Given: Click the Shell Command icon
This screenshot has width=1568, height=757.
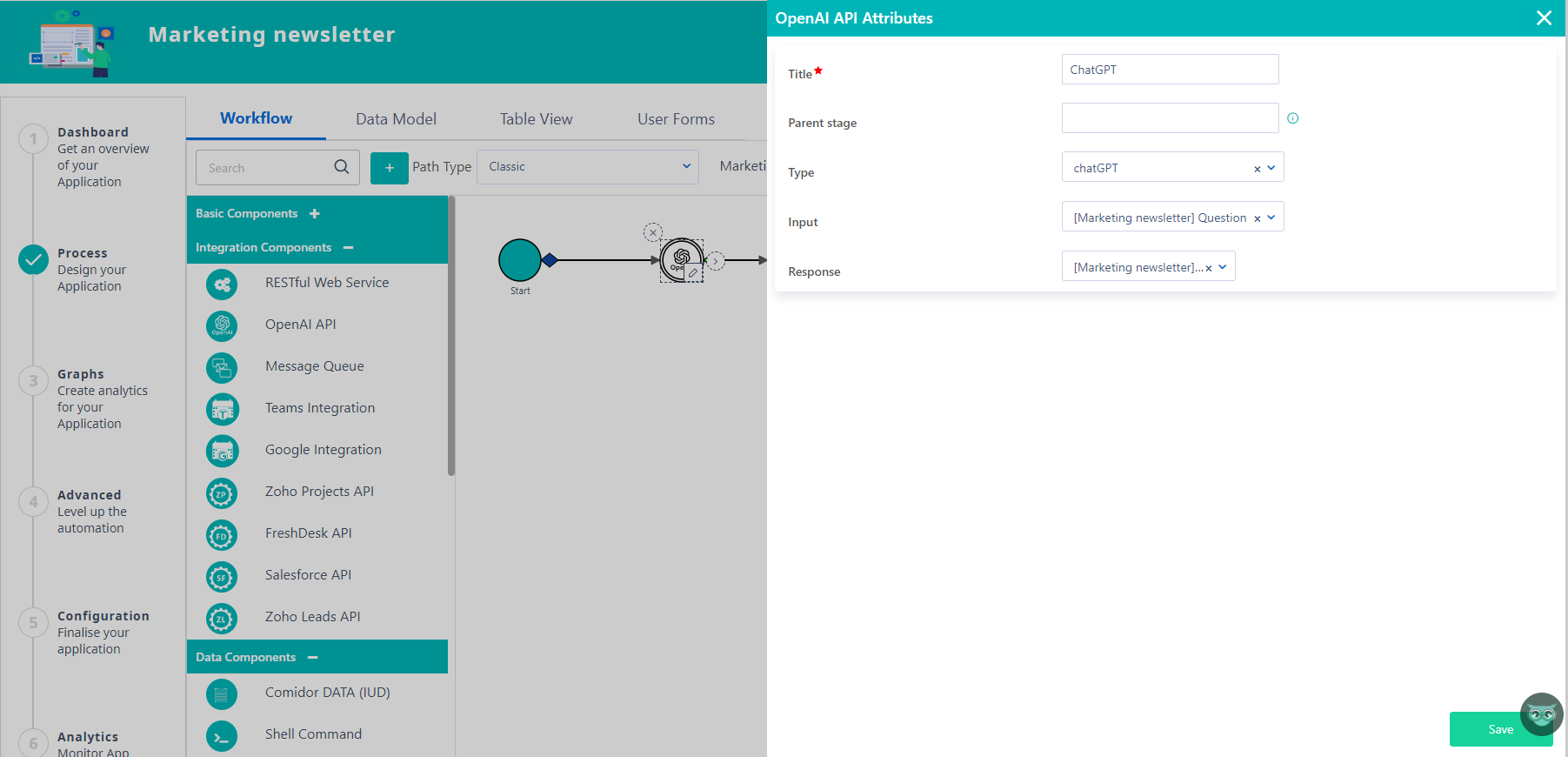Looking at the screenshot, I should pos(222,736).
